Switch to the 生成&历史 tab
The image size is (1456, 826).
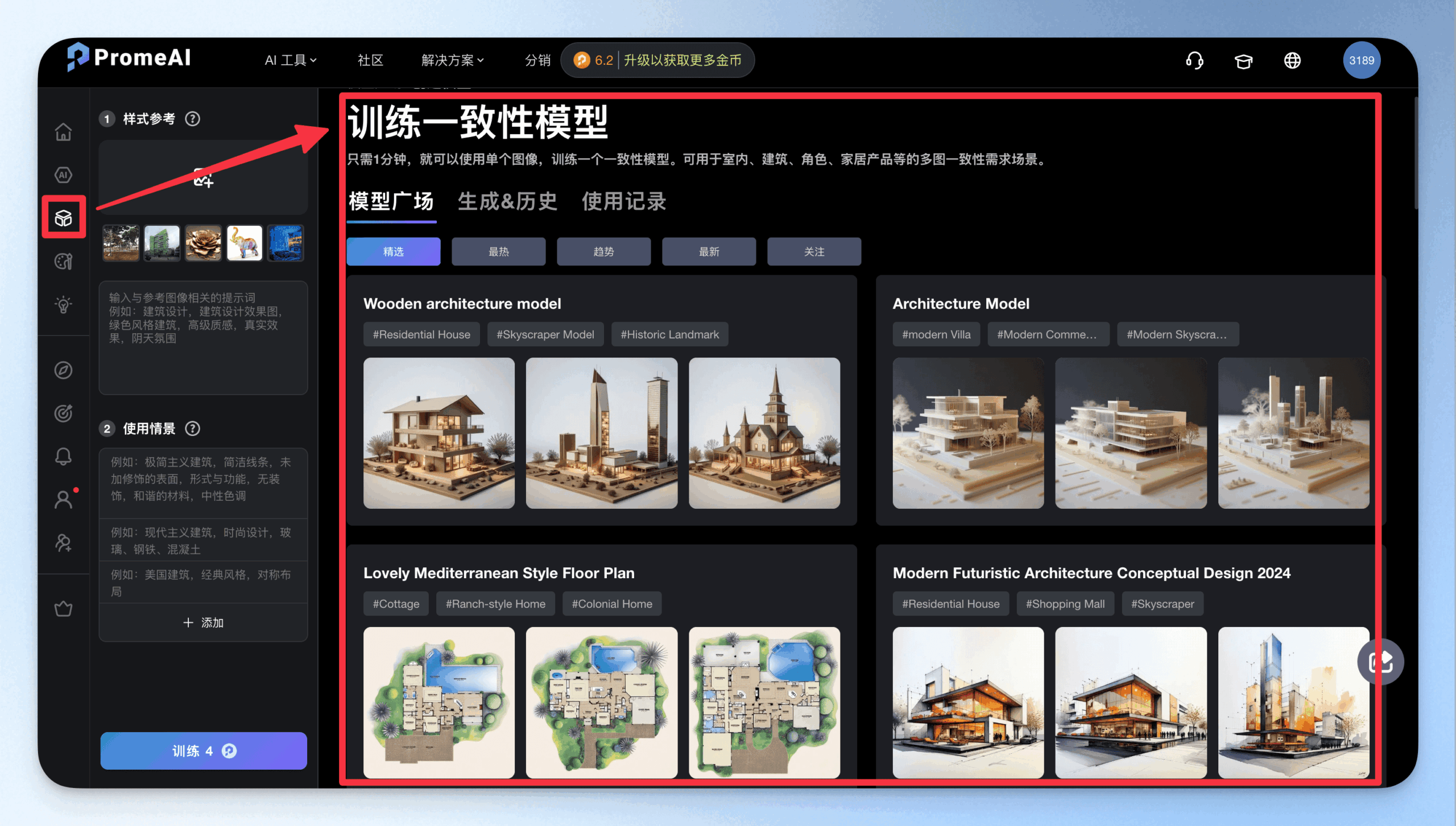(507, 202)
